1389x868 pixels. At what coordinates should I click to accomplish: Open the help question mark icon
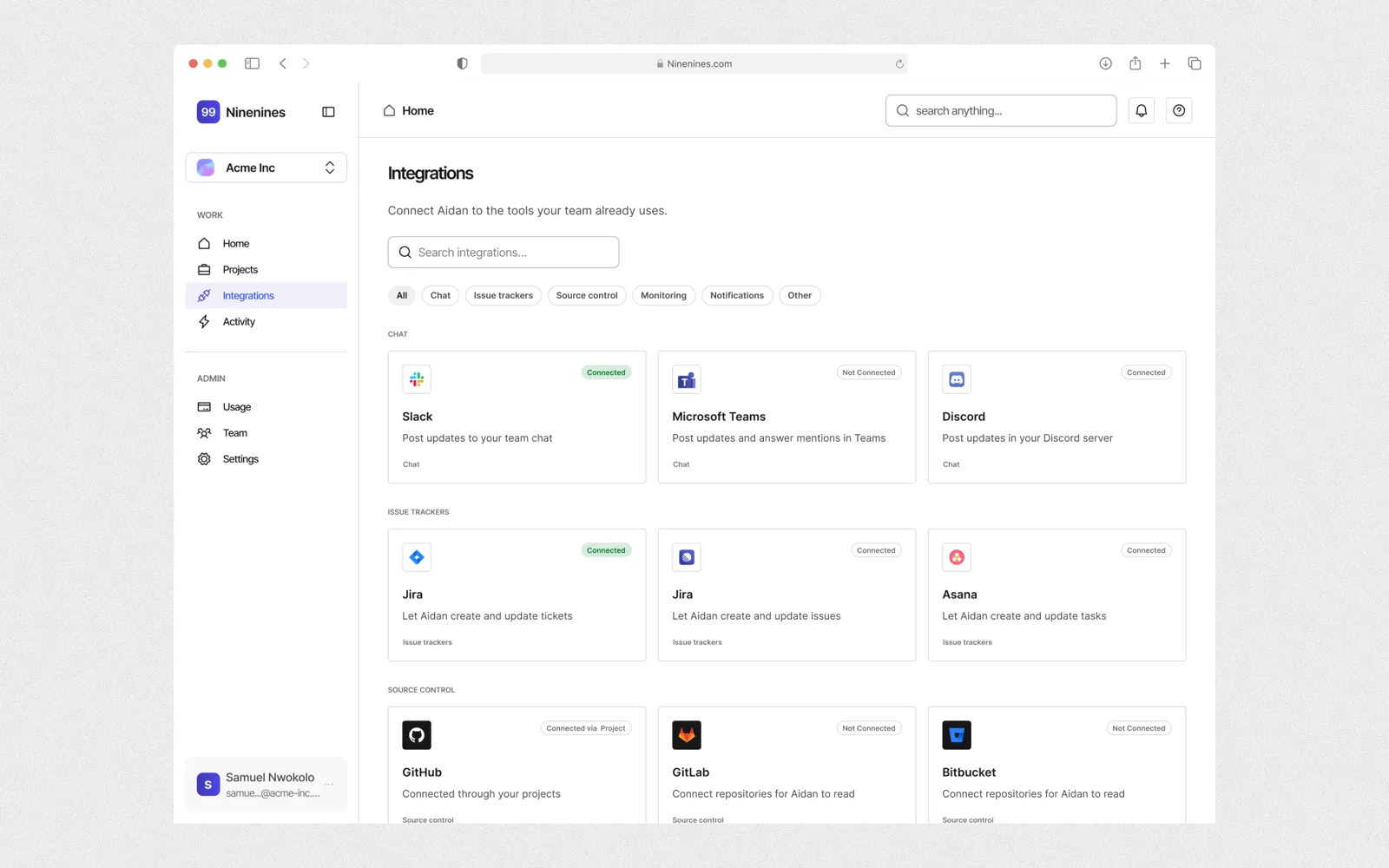[x=1179, y=110]
